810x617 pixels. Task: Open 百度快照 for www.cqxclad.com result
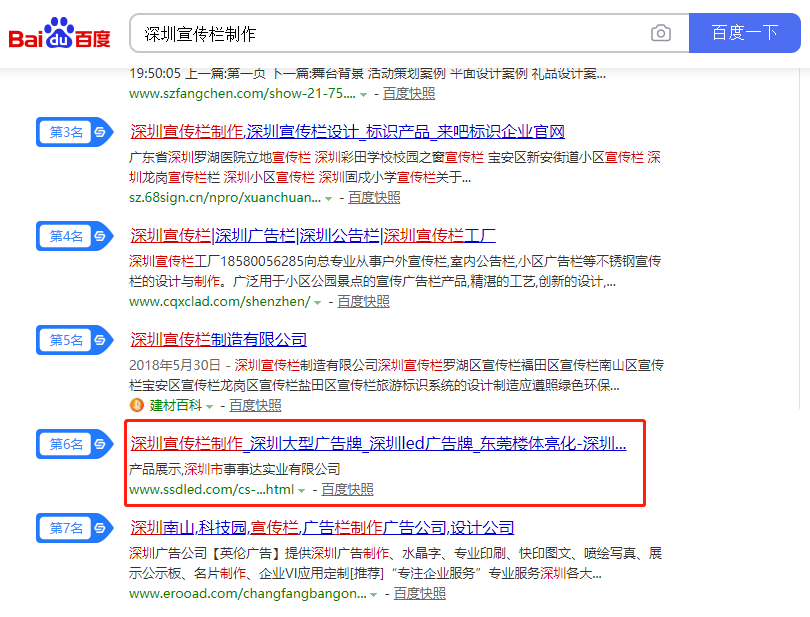[363, 301]
